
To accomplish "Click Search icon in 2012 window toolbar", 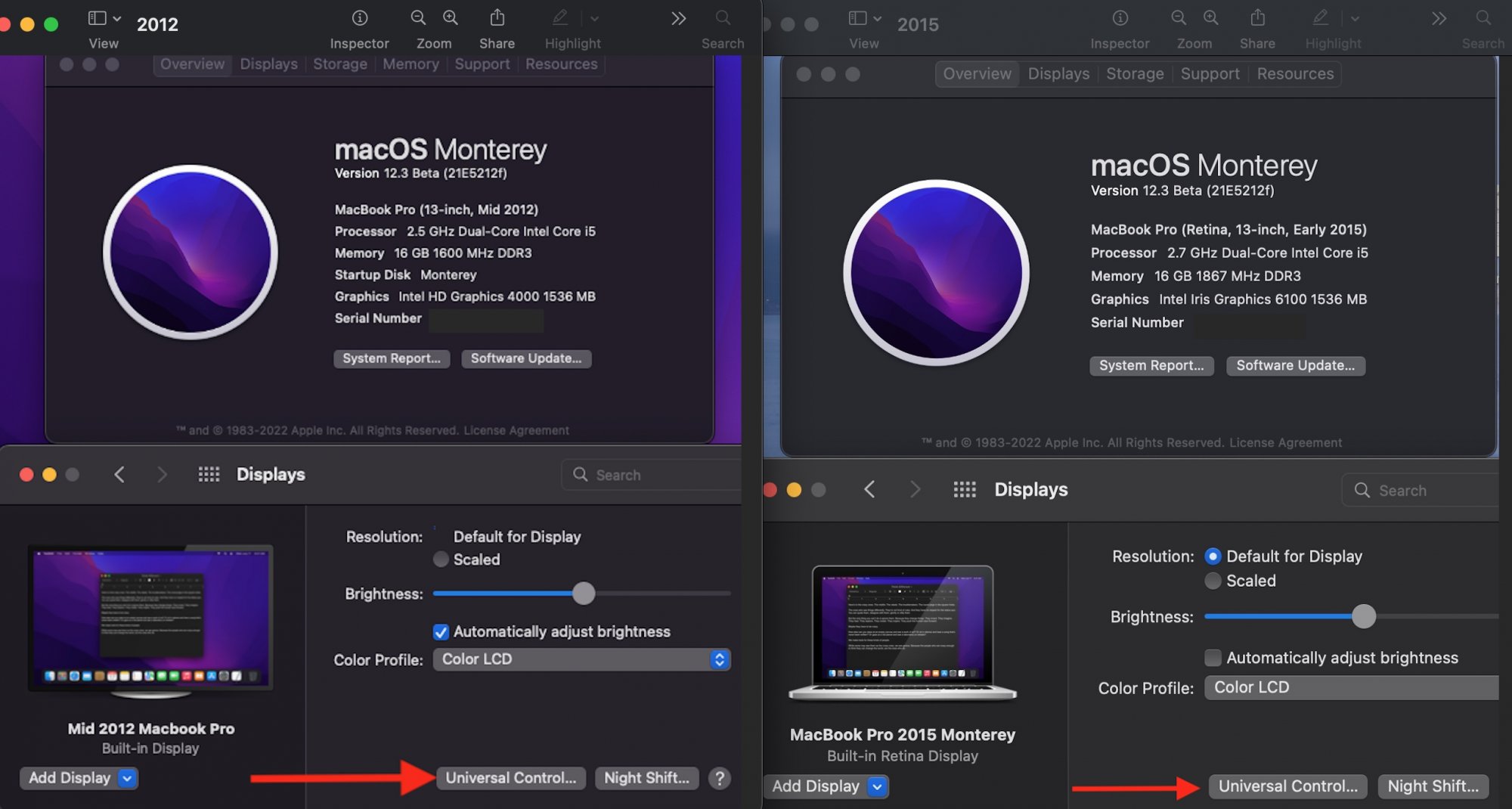I will (x=723, y=18).
